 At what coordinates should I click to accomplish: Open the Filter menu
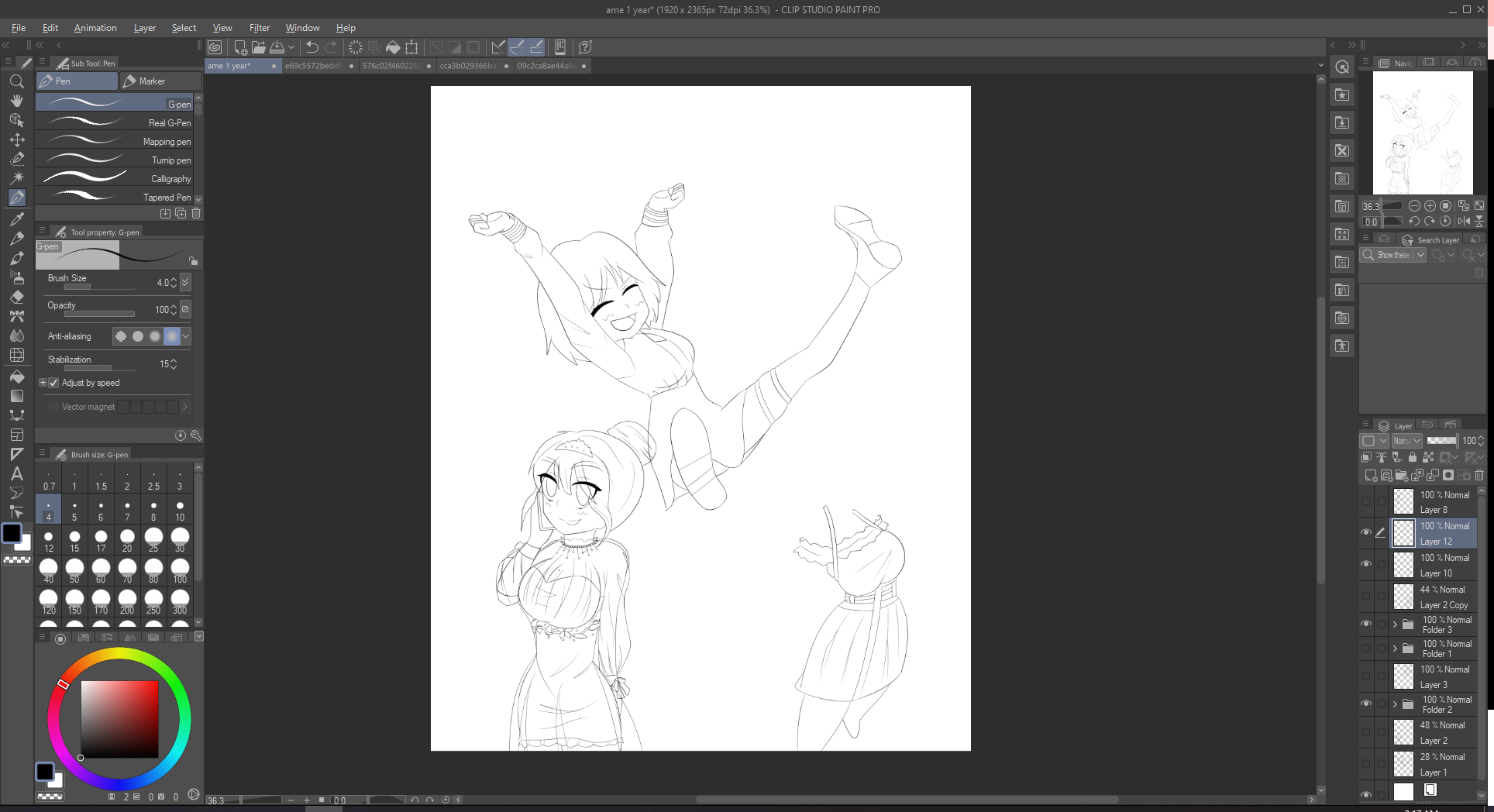tap(259, 28)
